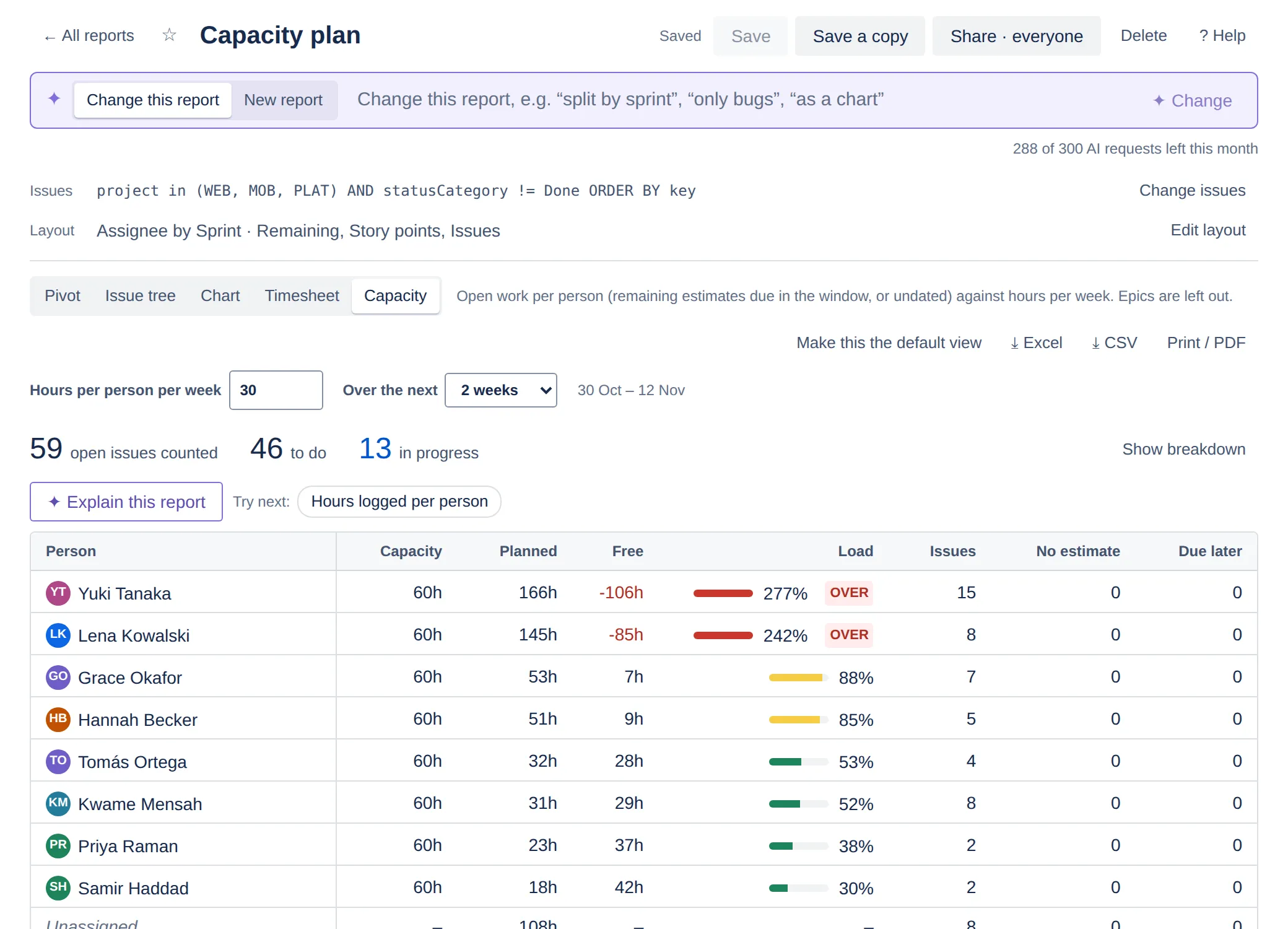Open Share · everyone settings
The width and height of the screenshot is (1288, 929).
(x=1017, y=36)
